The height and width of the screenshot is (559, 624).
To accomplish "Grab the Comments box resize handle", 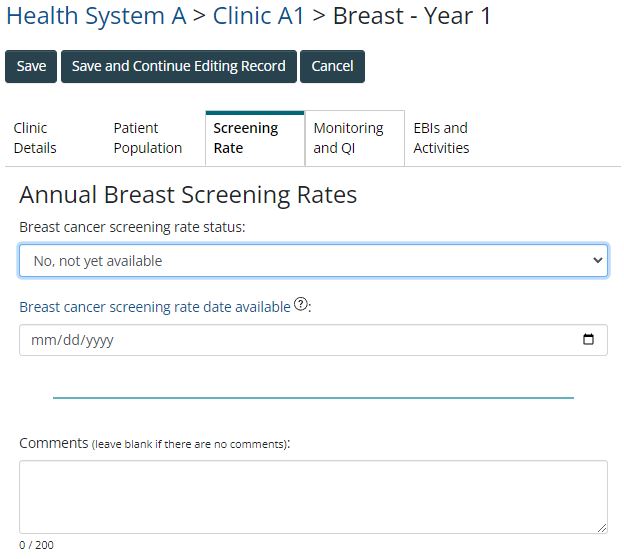I will pyautogui.click(x=601, y=527).
